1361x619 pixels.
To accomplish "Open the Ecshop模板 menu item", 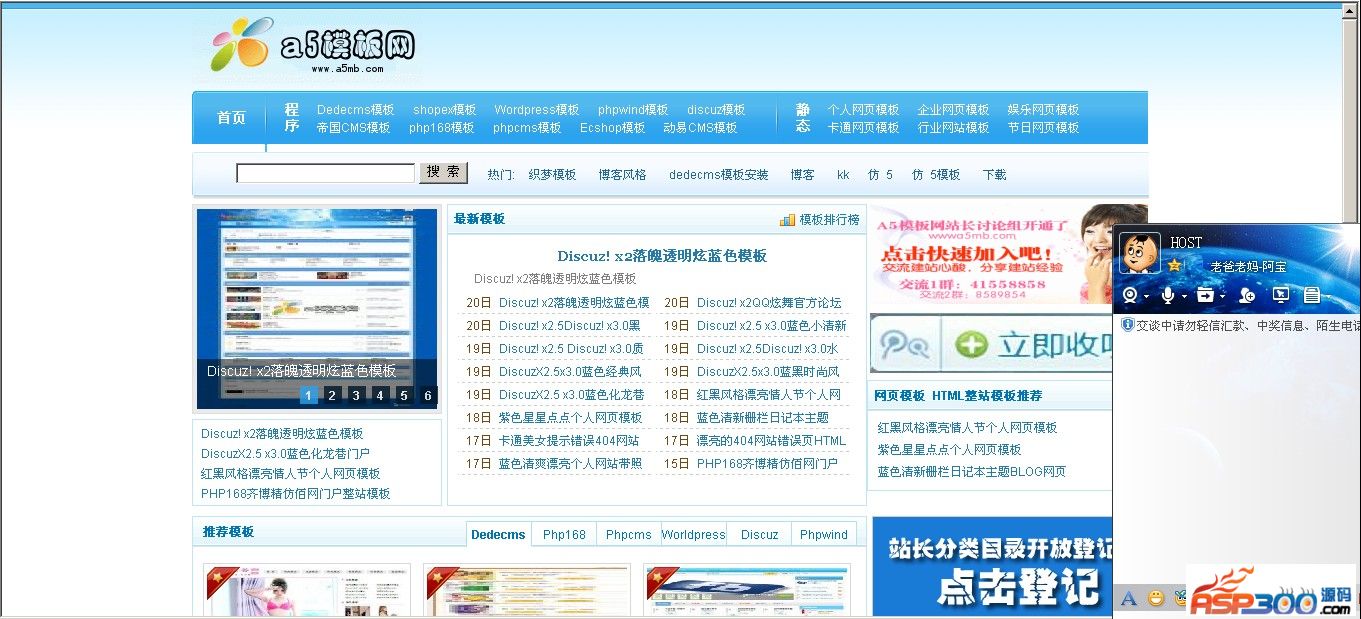I will click(612, 128).
